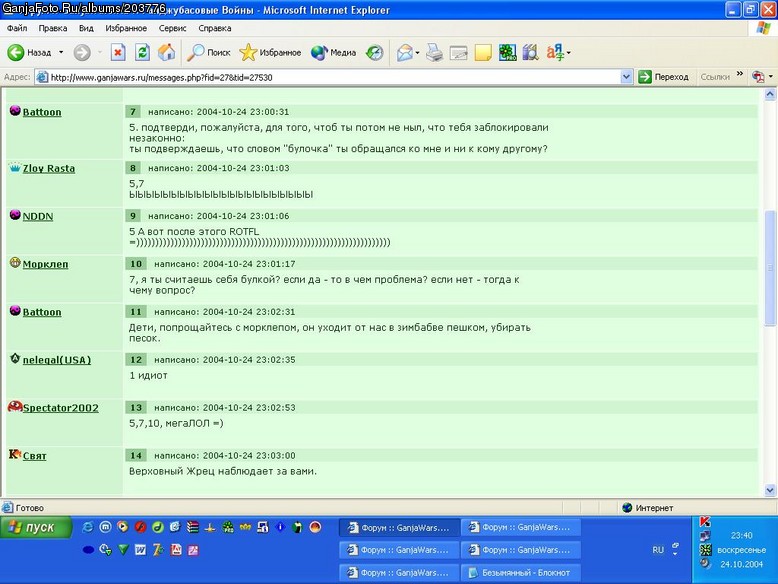Click the RU language indicator in tray

click(658, 550)
